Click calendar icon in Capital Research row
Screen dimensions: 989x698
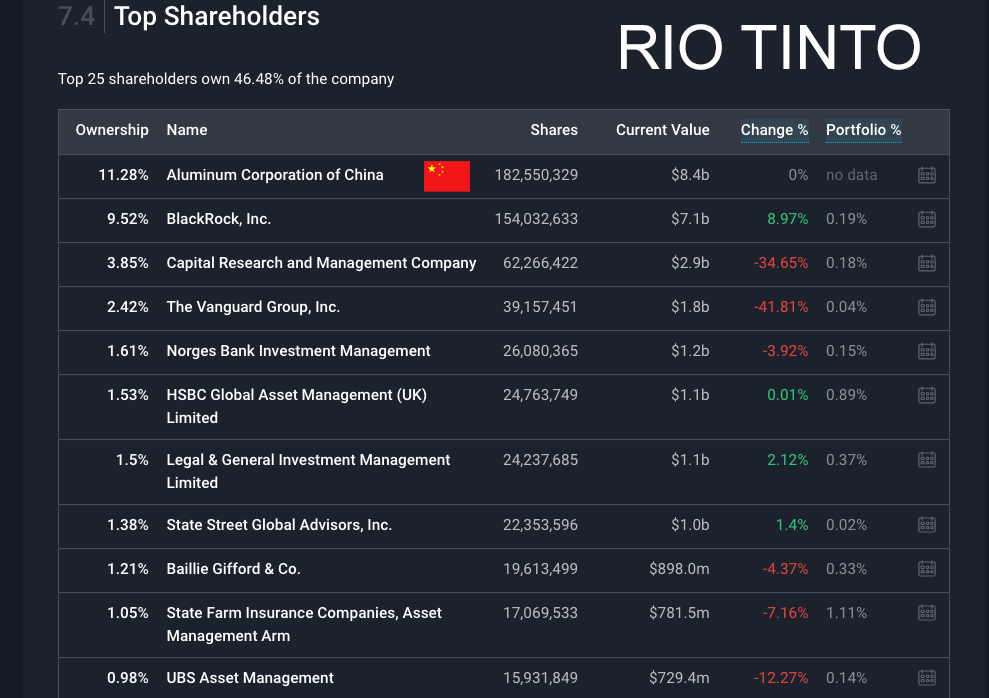(926, 263)
